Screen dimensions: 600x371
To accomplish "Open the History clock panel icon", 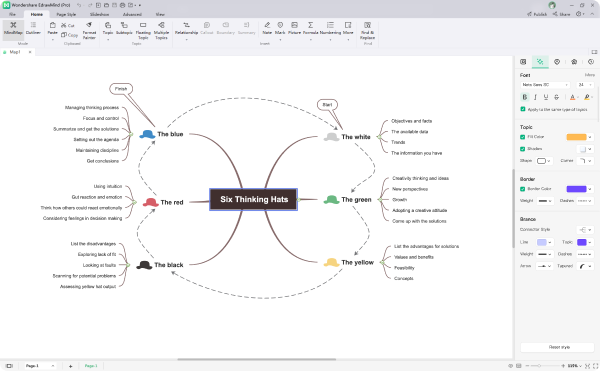I will click(x=591, y=62).
